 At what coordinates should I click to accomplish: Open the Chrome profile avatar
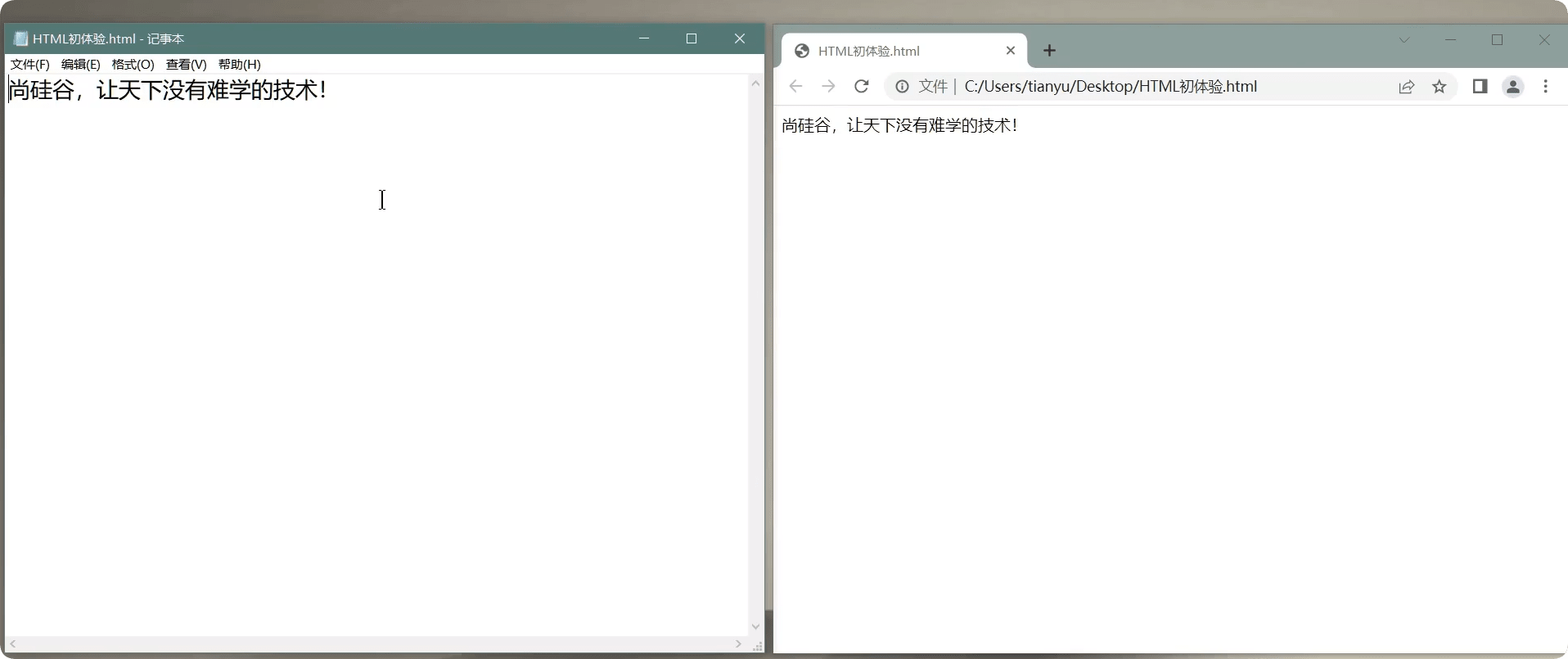click(1512, 87)
